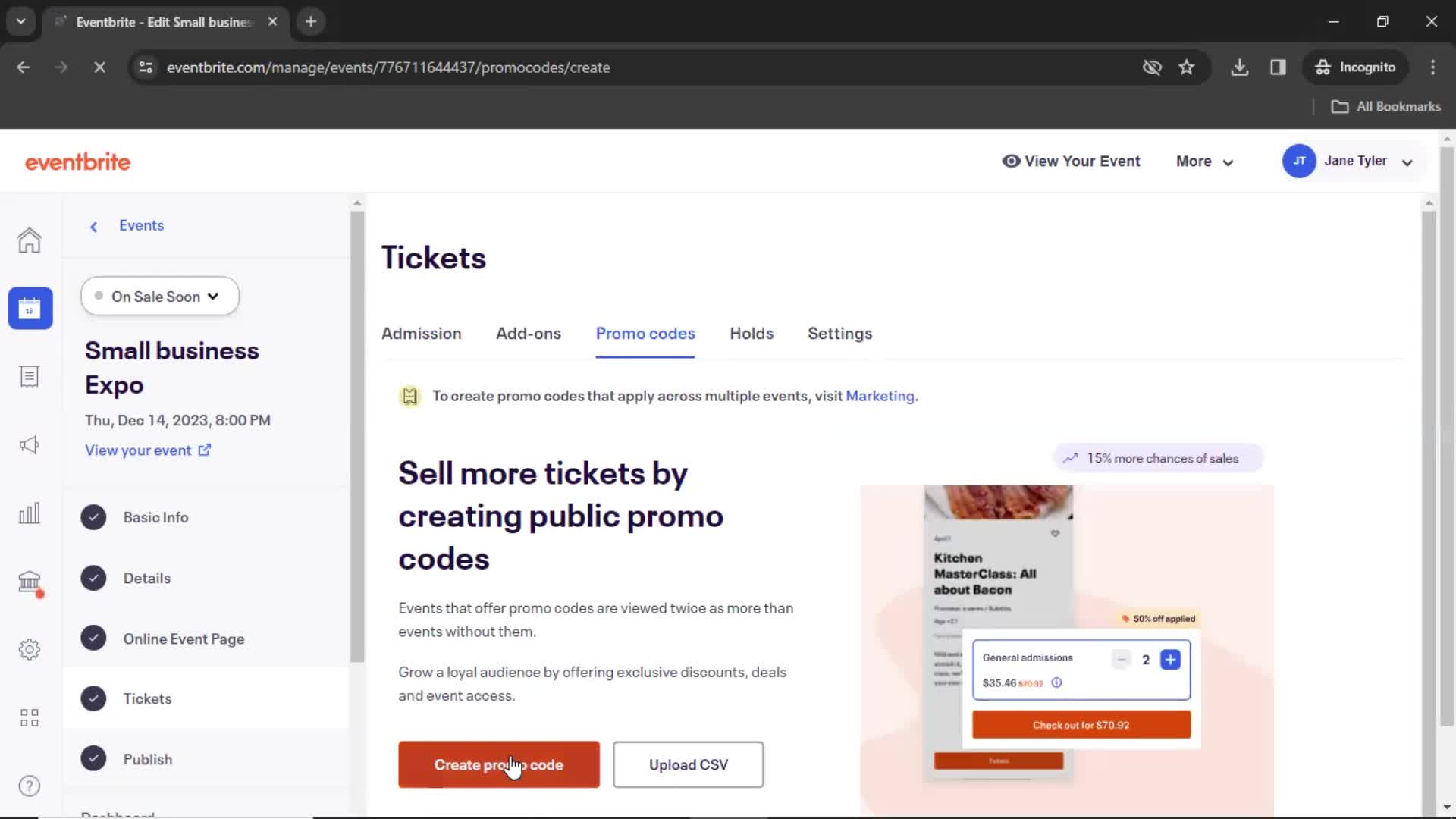Stop page loading with X button

point(99,67)
